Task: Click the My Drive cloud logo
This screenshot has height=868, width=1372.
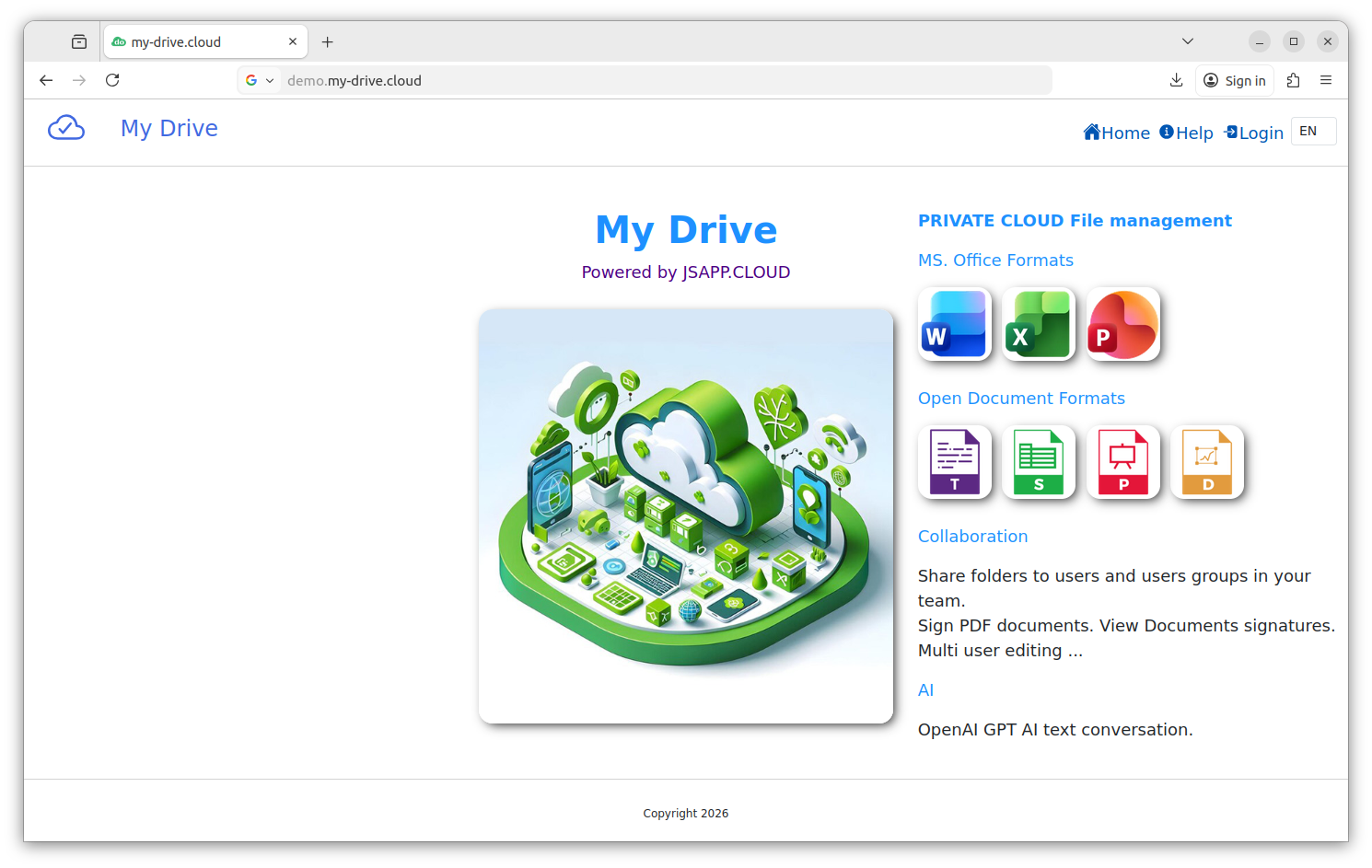Action: pyautogui.click(x=66, y=128)
